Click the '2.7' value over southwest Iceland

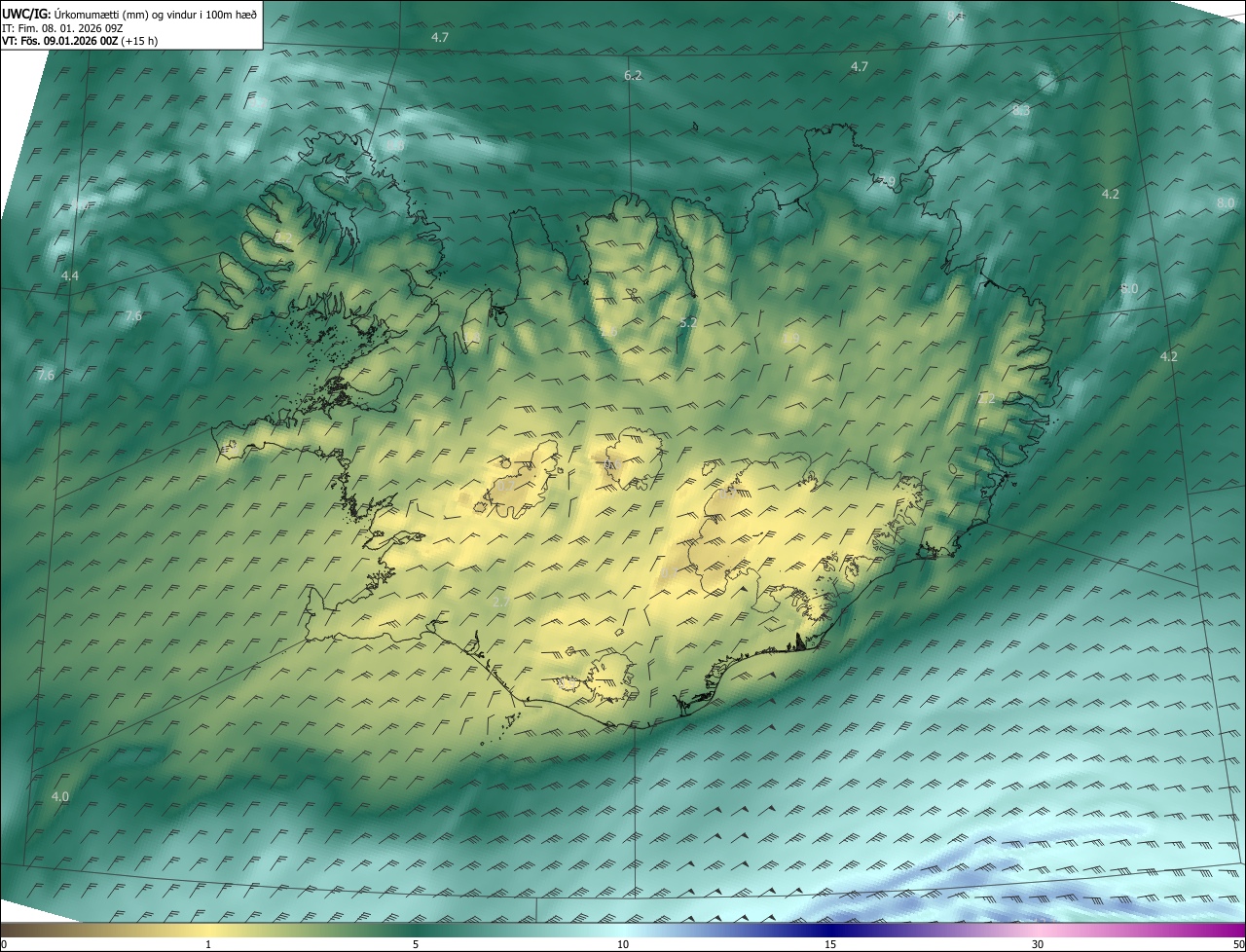pos(501,603)
